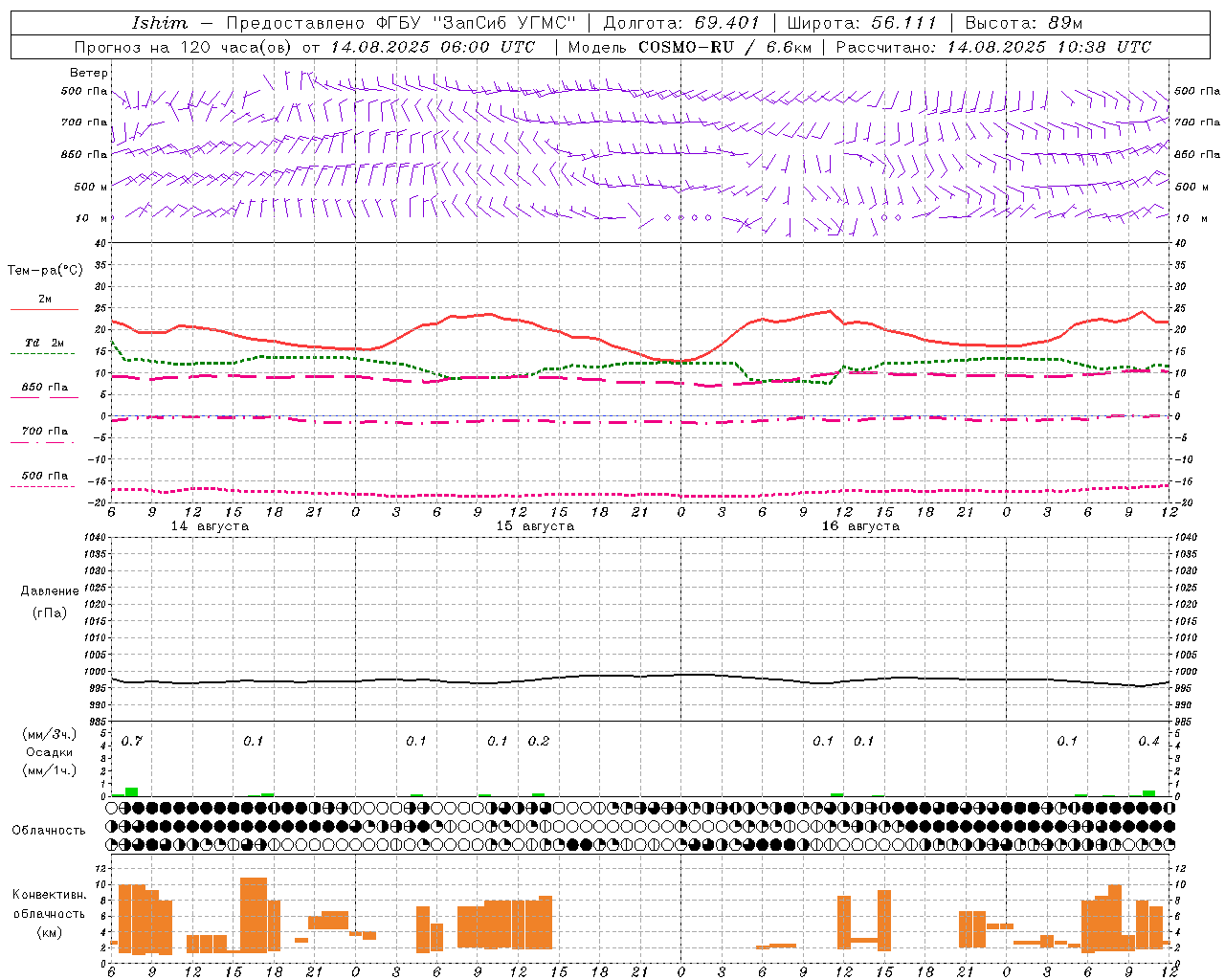Click the Ветер wind panel label
Viewport: 1225px width, 980px height.
[x=89, y=73]
